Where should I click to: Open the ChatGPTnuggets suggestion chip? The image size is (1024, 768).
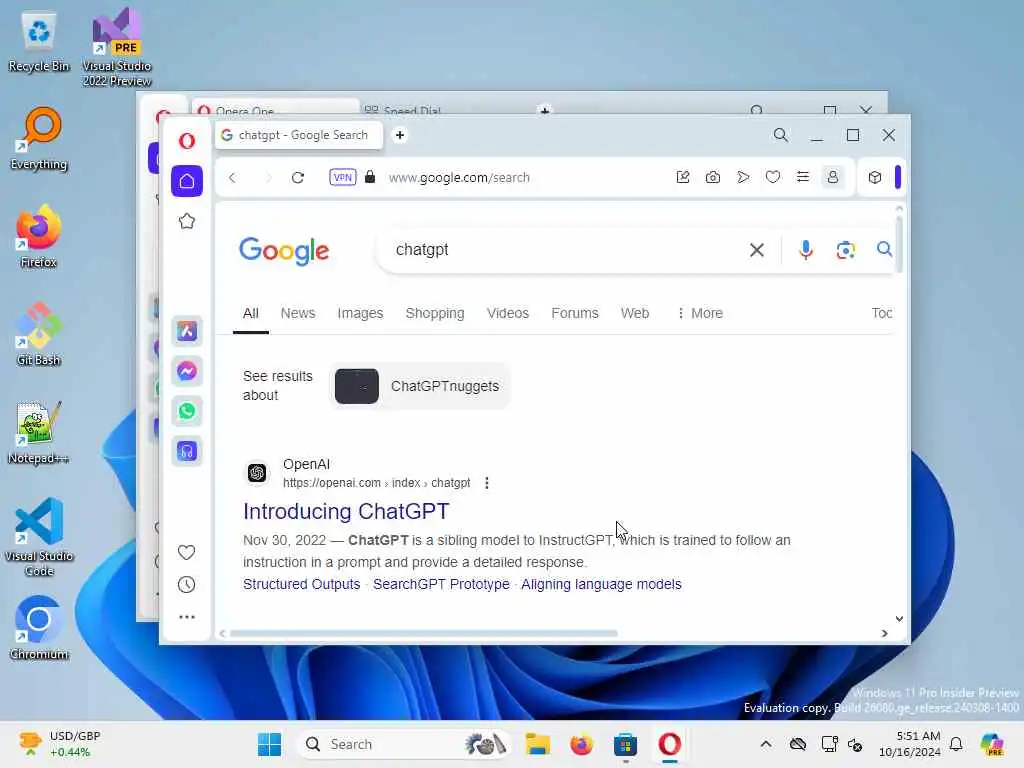419,386
